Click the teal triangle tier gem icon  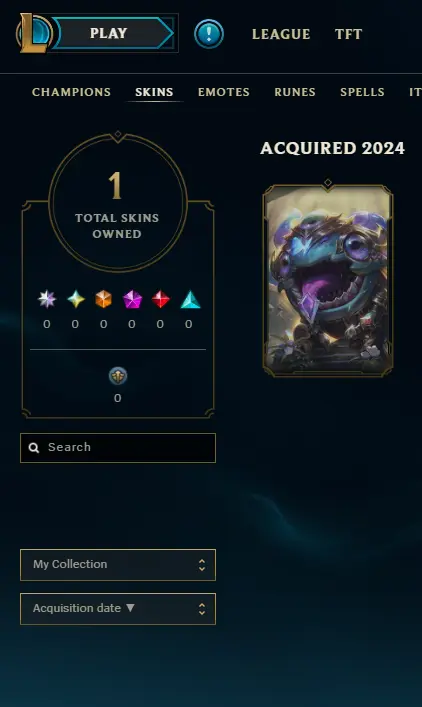coord(190,299)
